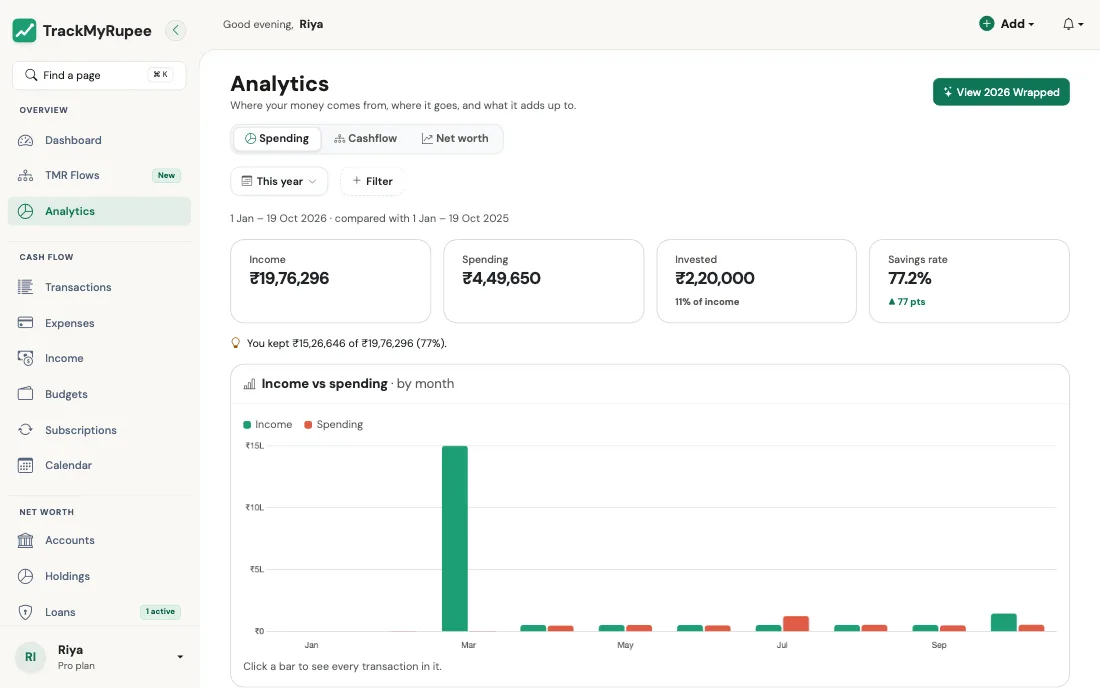Click the Loans shield icon
The height and width of the screenshot is (688, 1100).
click(x=25, y=612)
